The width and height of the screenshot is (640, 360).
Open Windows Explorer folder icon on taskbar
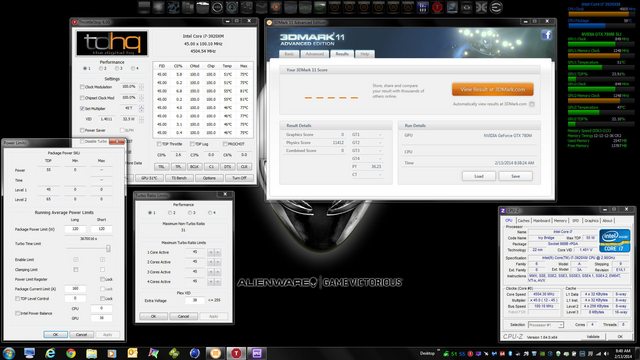click(91, 353)
